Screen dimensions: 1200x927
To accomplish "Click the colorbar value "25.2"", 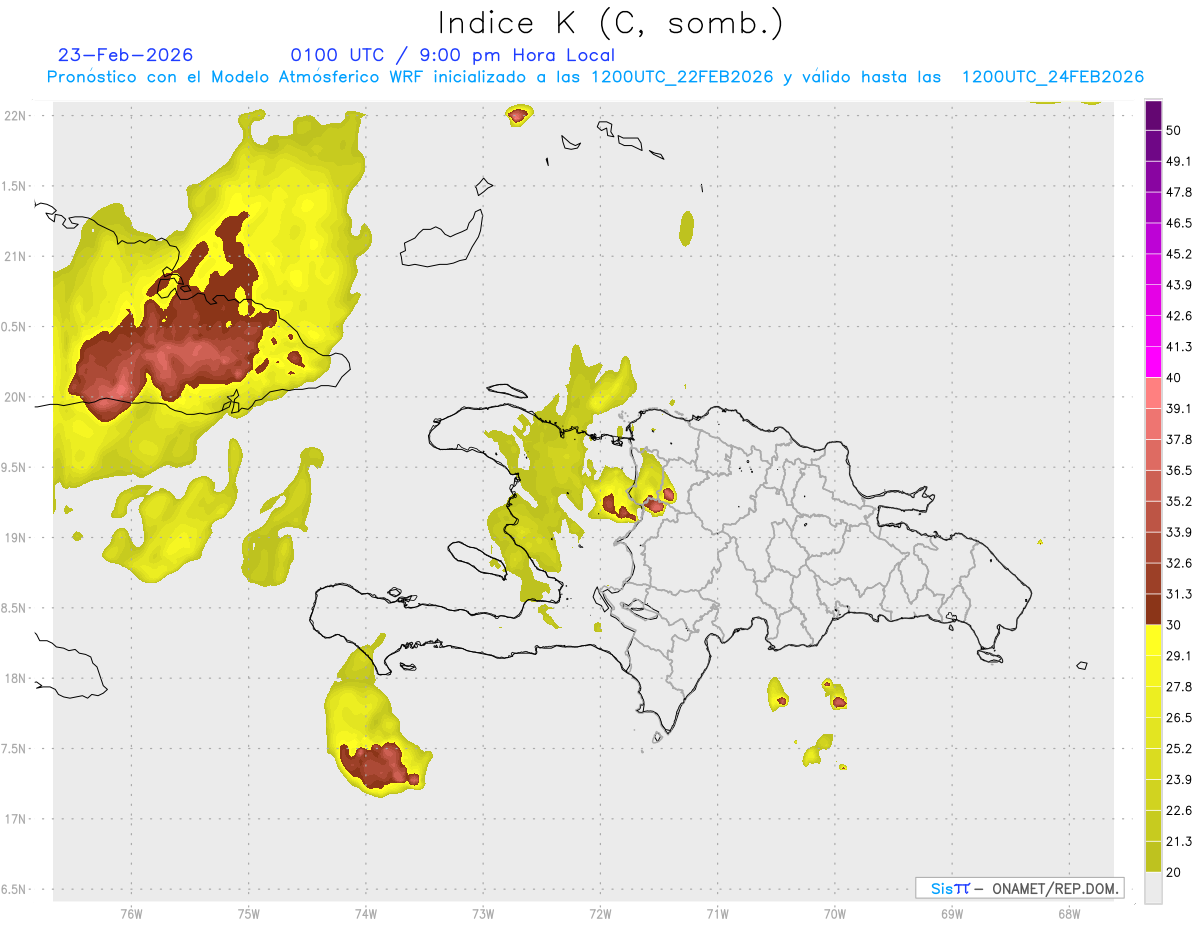I will 1178,748.
